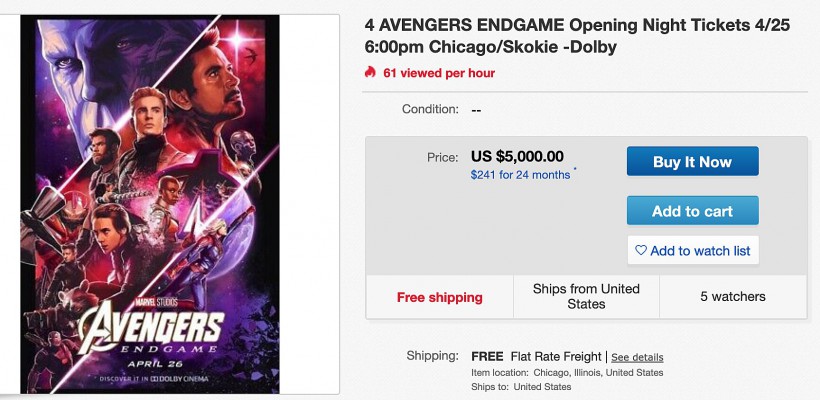Viewport: 820px width, 400px height.
Task: Click the 61 viewed per hour text
Action: pos(439,73)
